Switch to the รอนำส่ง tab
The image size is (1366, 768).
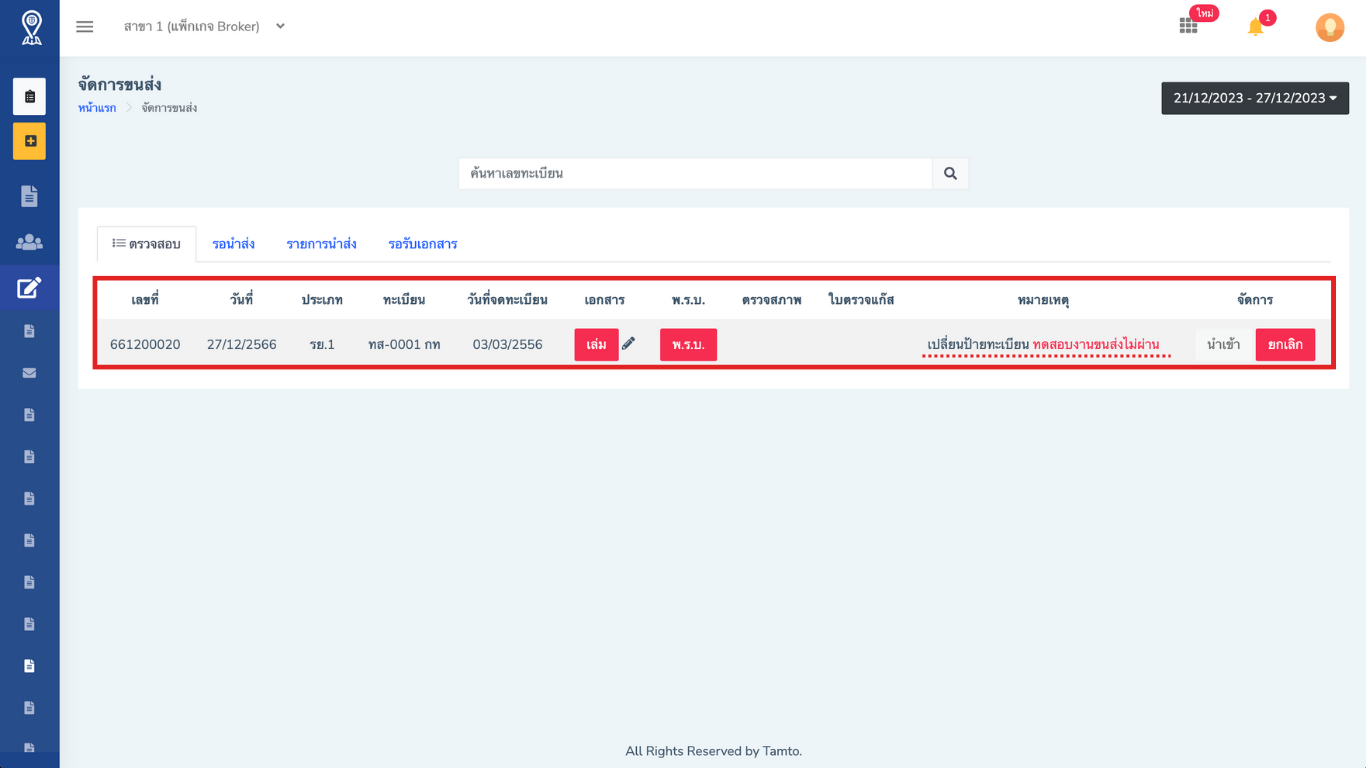pos(233,244)
